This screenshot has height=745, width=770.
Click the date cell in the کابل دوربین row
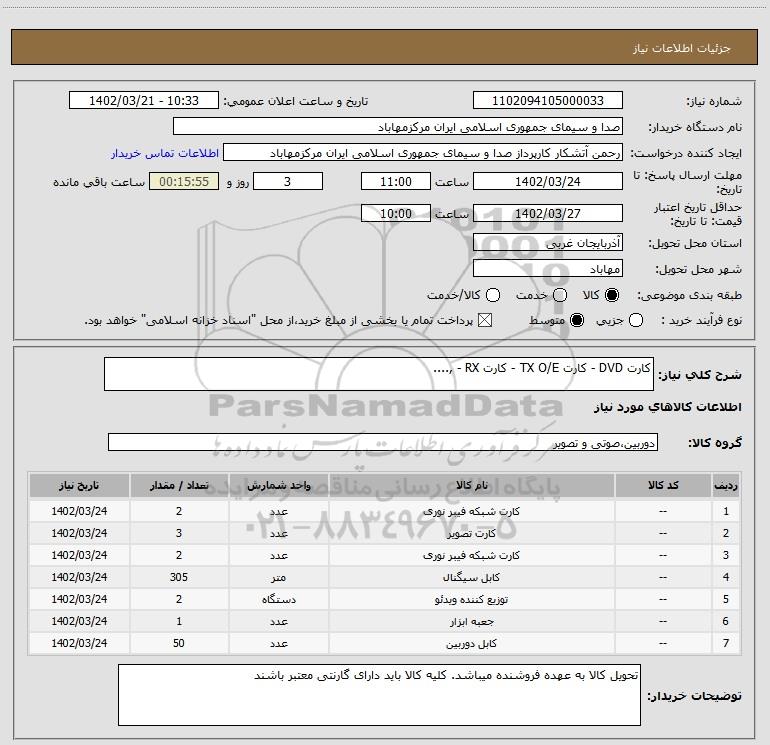click(79, 643)
